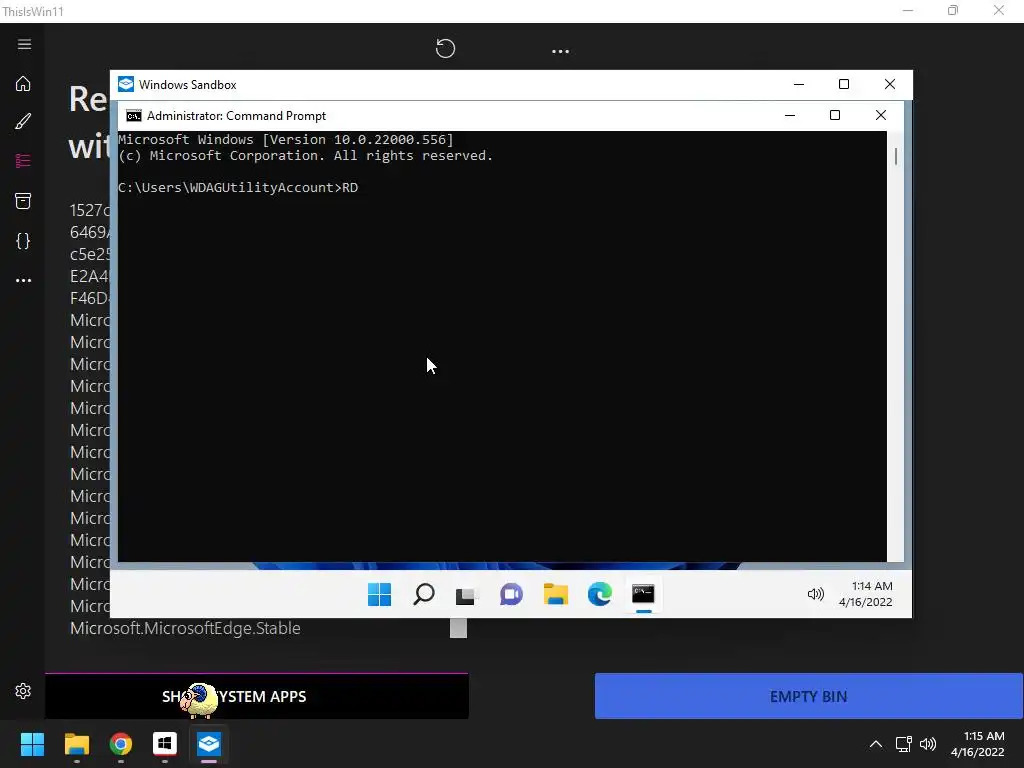Click the Sandbox volume speaker icon
This screenshot has width=1024, height=768.
(816, 594)
